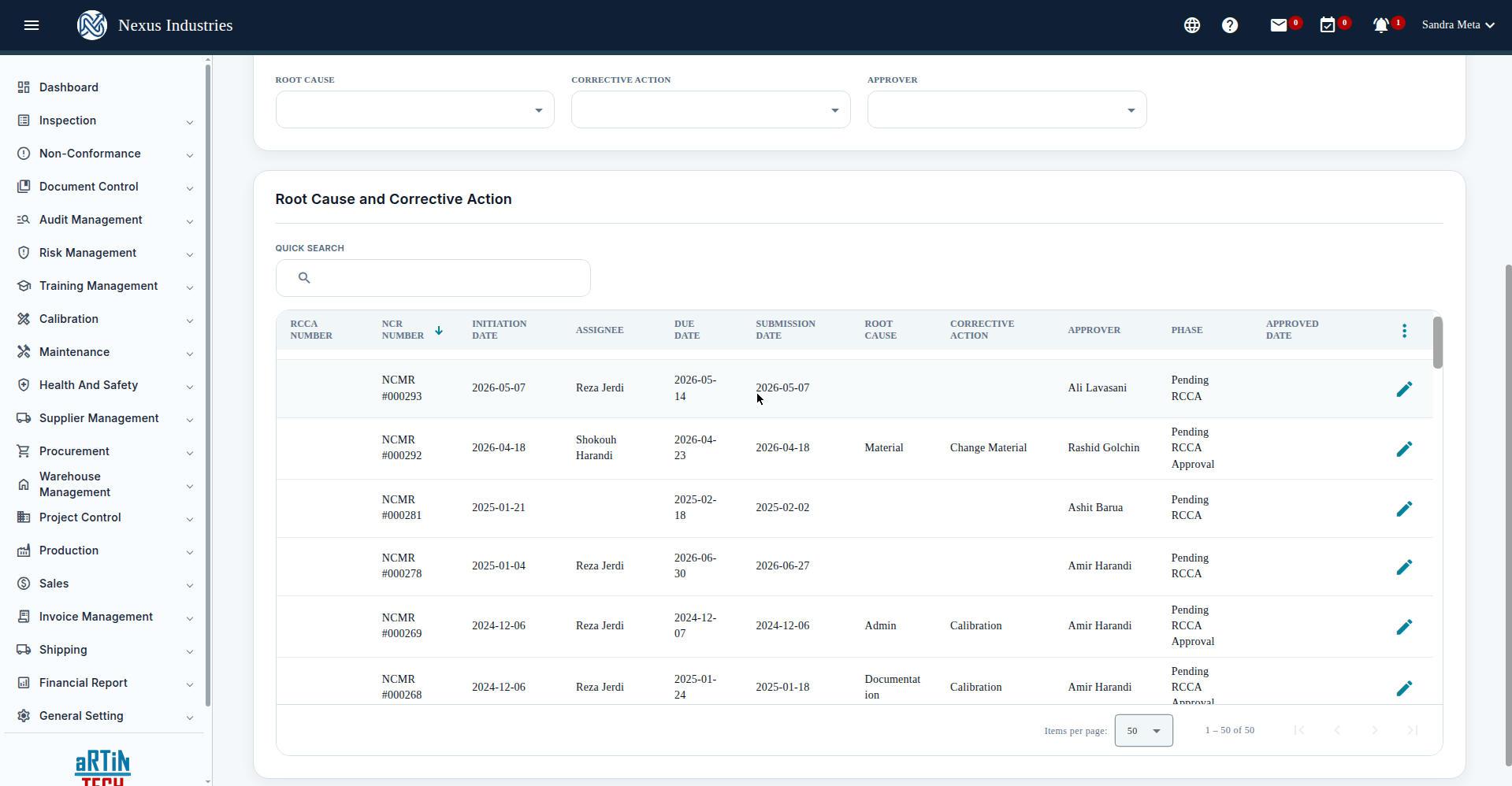Expand the Non-Conformance sidebar section

pyautogui.click(x=105, y=154)
